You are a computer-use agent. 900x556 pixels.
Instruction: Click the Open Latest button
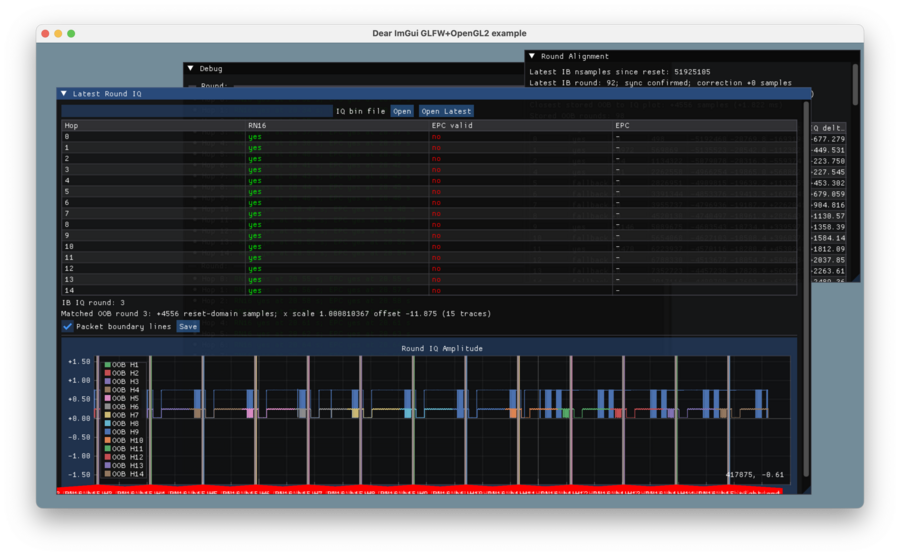(x=446, y=111)
